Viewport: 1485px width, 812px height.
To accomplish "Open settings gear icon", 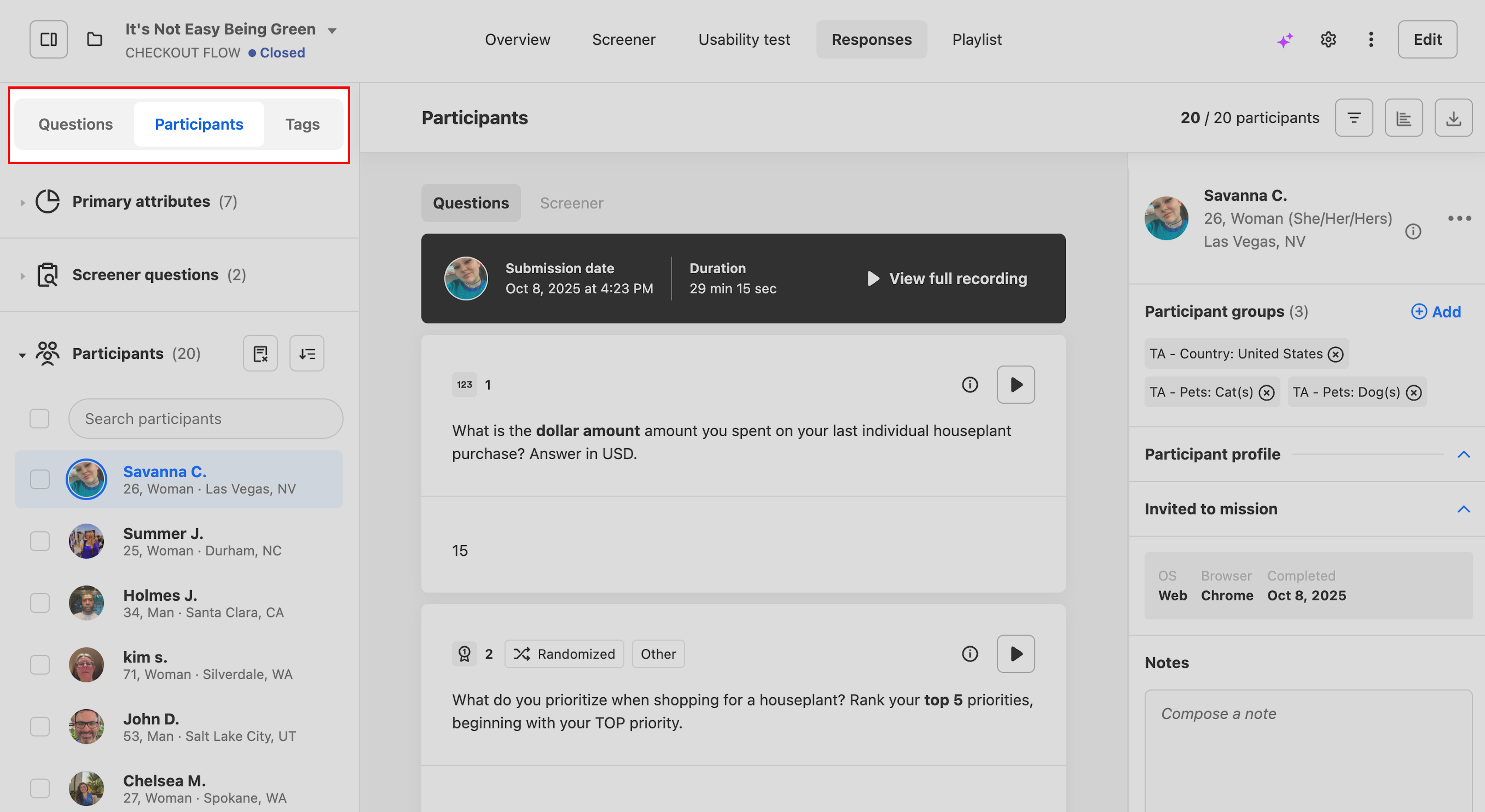I will point(1328,40).
